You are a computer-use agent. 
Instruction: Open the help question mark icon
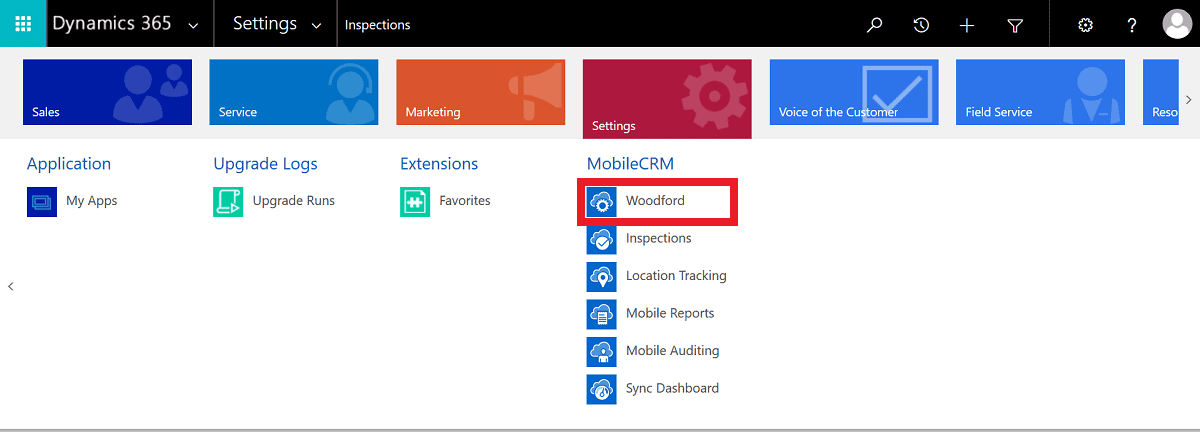point(1132,25)
